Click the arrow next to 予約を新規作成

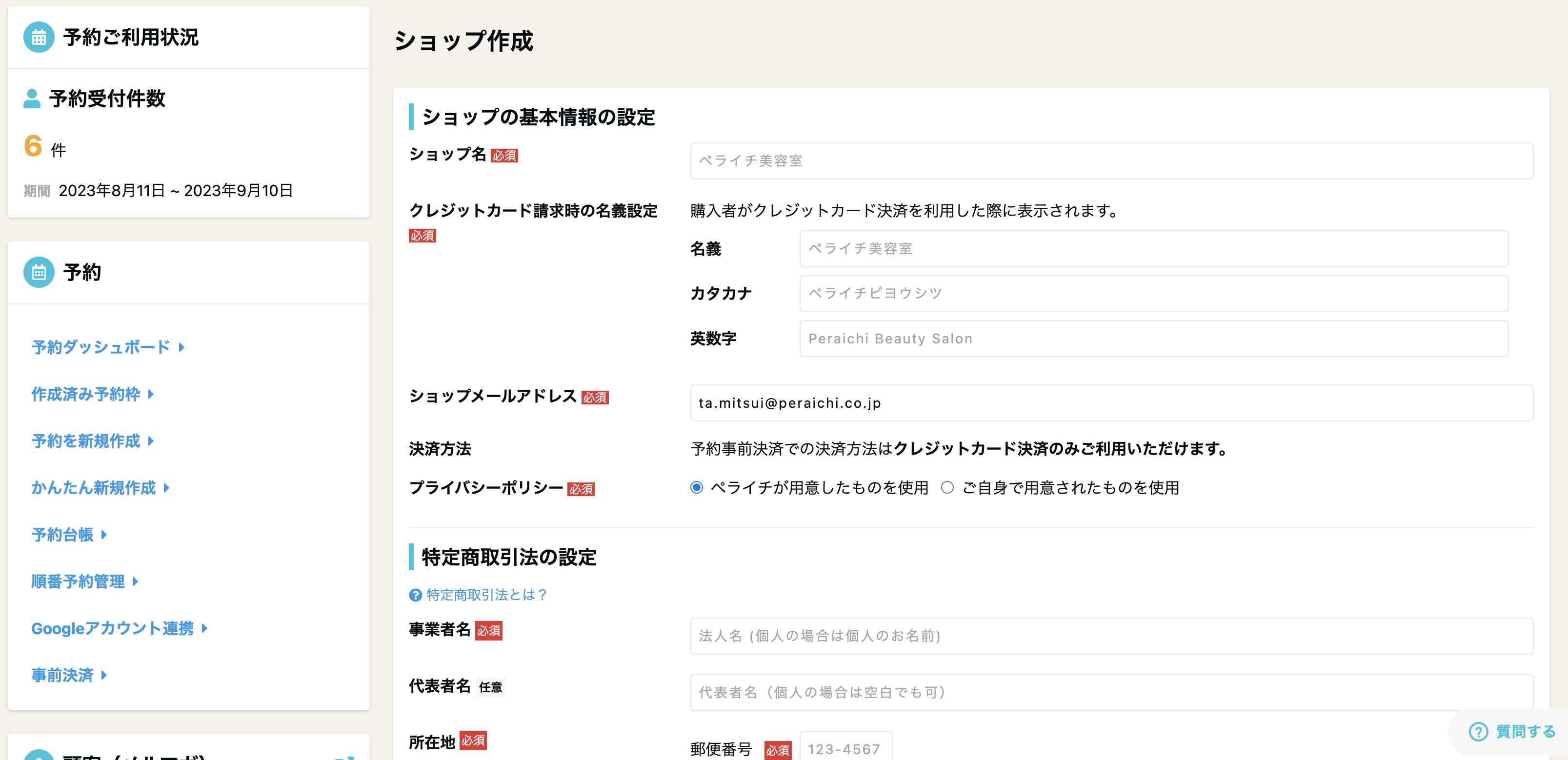(151, 441)
